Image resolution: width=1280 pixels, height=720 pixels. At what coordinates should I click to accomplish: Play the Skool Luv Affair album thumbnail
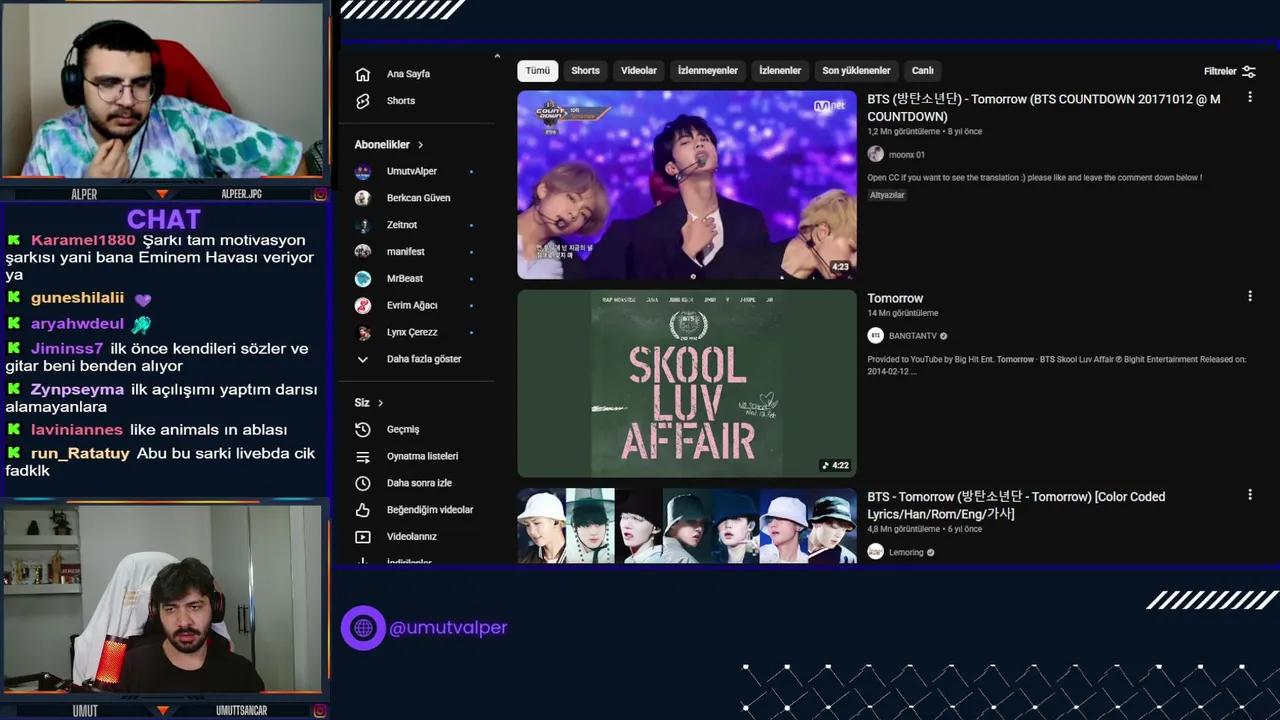pyautogui.click(x=687, y=383)
